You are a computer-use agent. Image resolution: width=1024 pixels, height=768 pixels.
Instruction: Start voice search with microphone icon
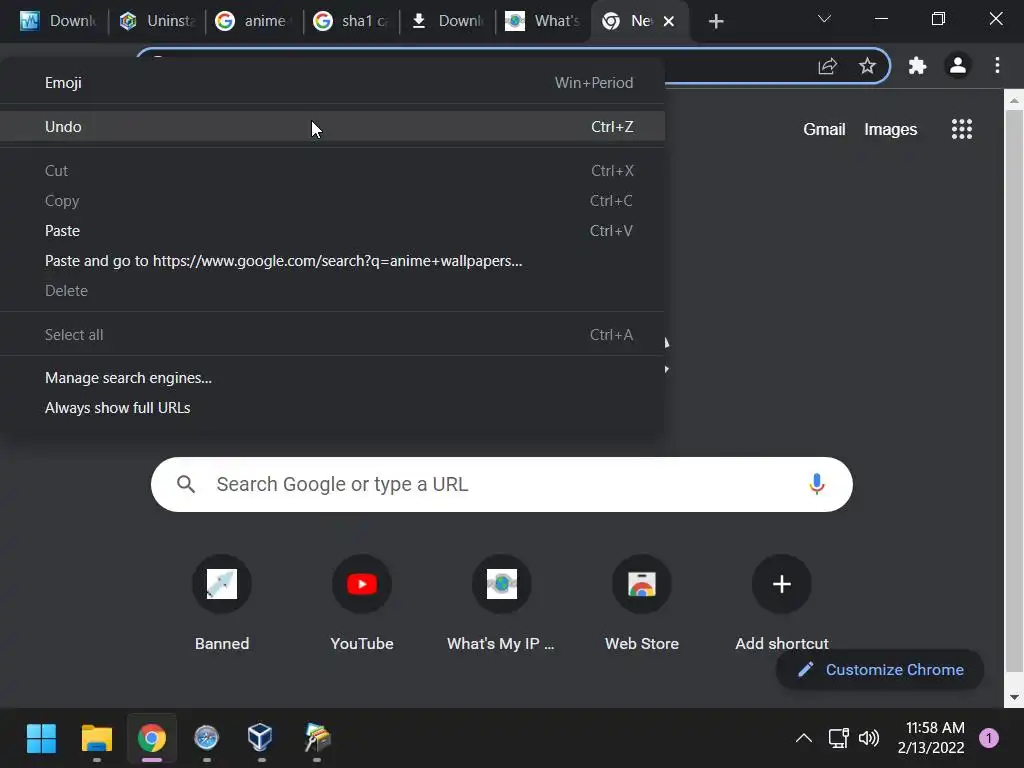816,484
